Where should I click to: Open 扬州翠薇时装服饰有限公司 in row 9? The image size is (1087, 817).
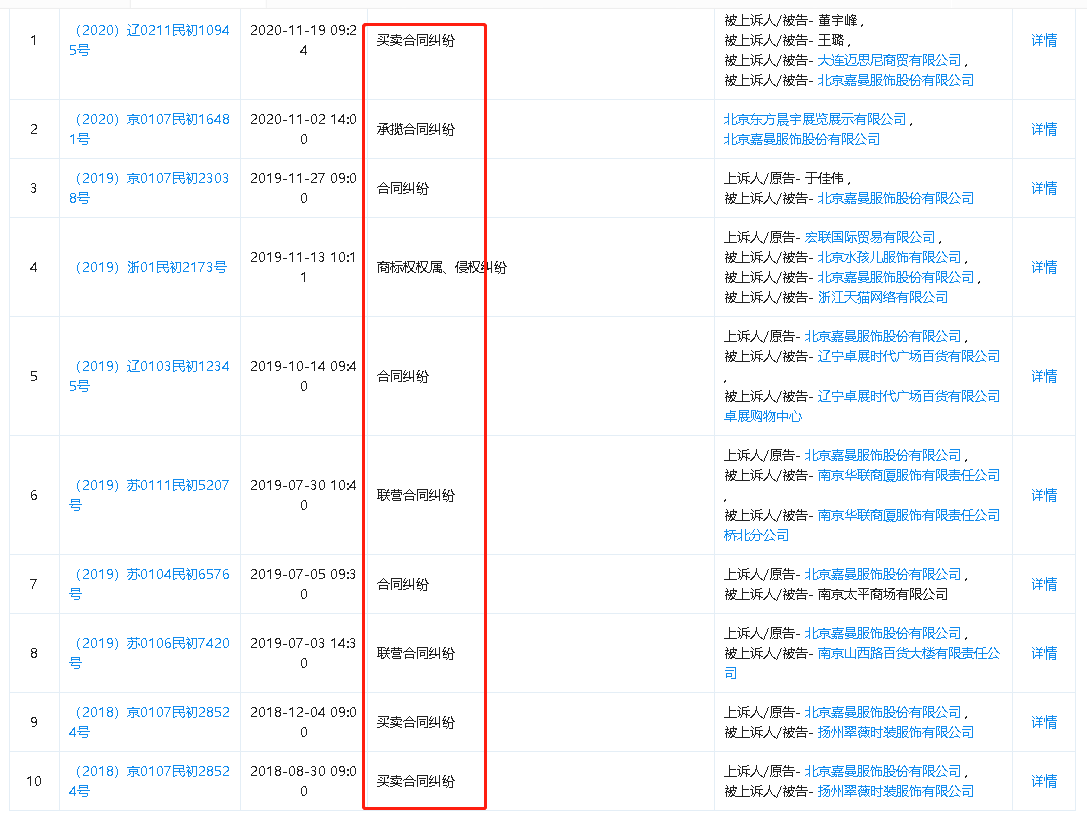tap(896, 732)
